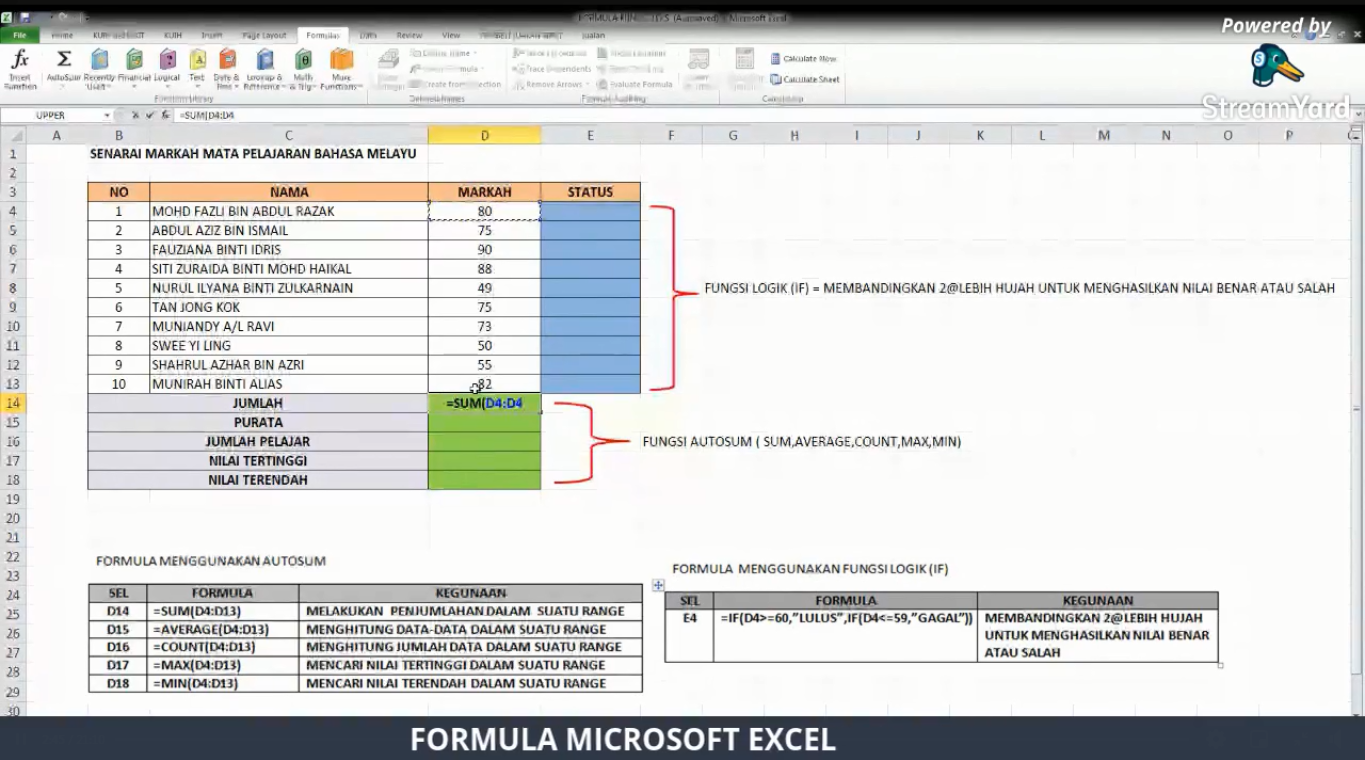Open the File tab
Image resolution: width=1365 pixels, height=760 pixels.
point(19,35)
